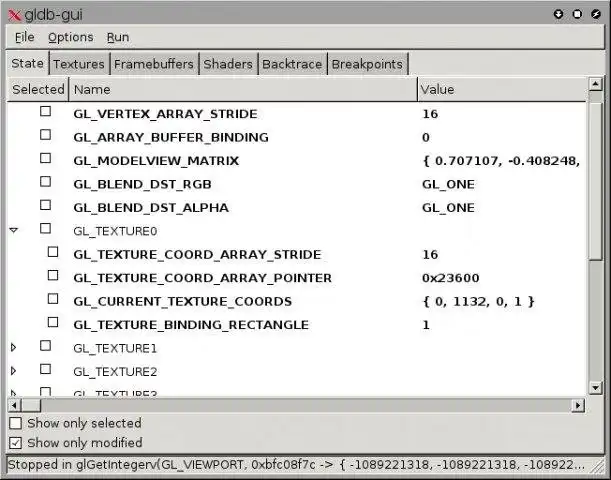Click the horizontal scrollbar right arrow
The width and height of the screenshot is (611, 480).
point(578,406)
